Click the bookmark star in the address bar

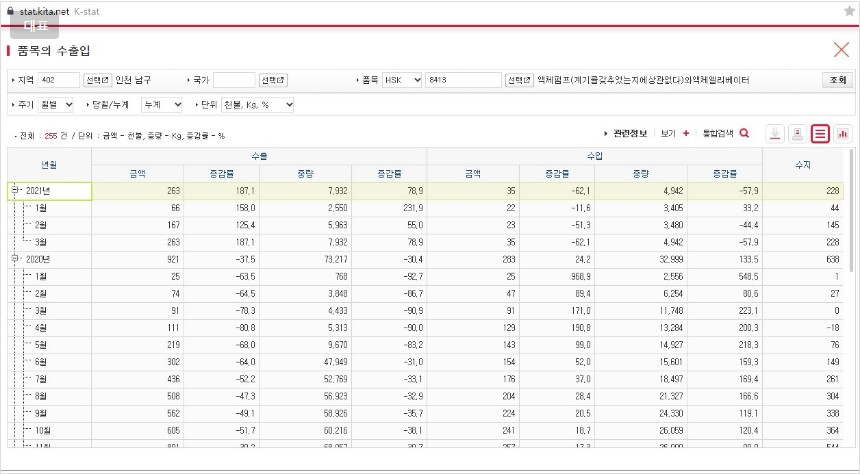tap(849, 10)
